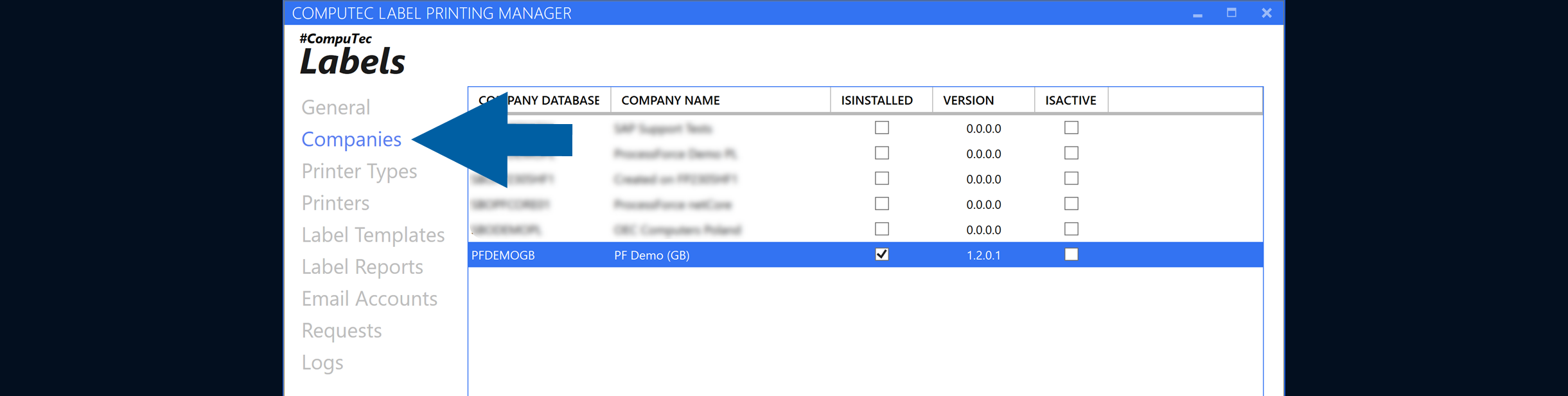The image size is (1568, 396).
Task: Go to Printer Types
Action: (x=359, y=172)
